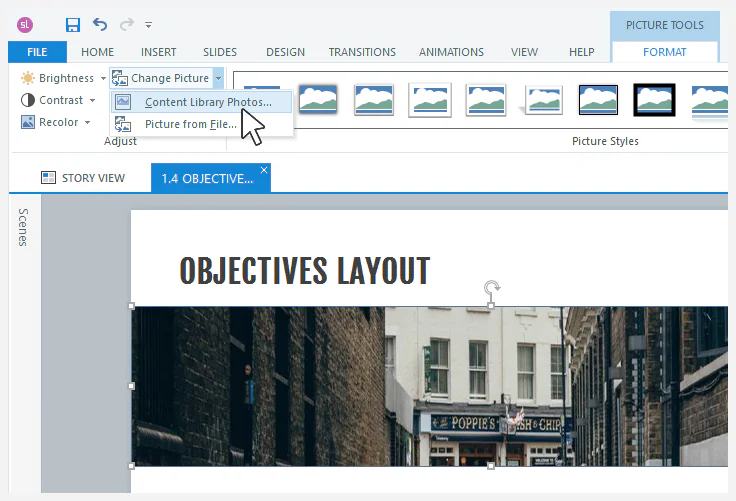Expand the Recolor dropdown arrow

[87, 123]
